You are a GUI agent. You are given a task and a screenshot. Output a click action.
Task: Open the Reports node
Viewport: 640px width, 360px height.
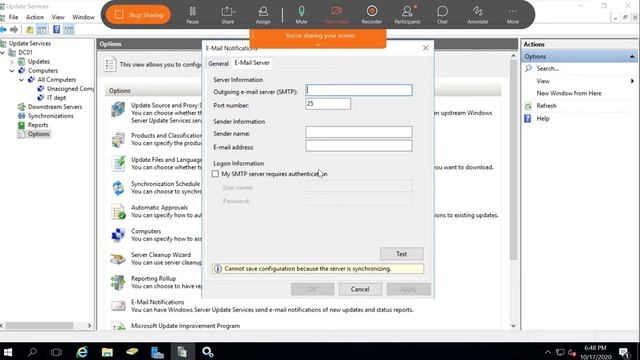click(x=38, y=125)
